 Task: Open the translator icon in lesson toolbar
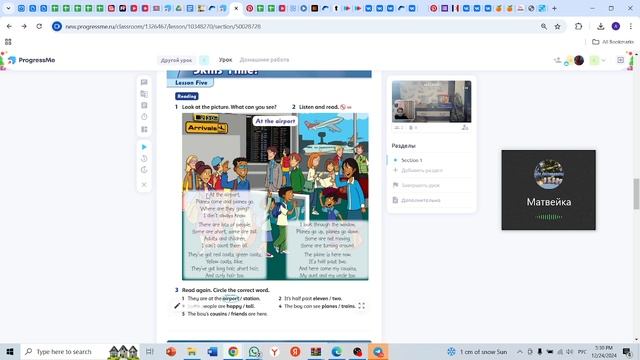pos(144,94)
